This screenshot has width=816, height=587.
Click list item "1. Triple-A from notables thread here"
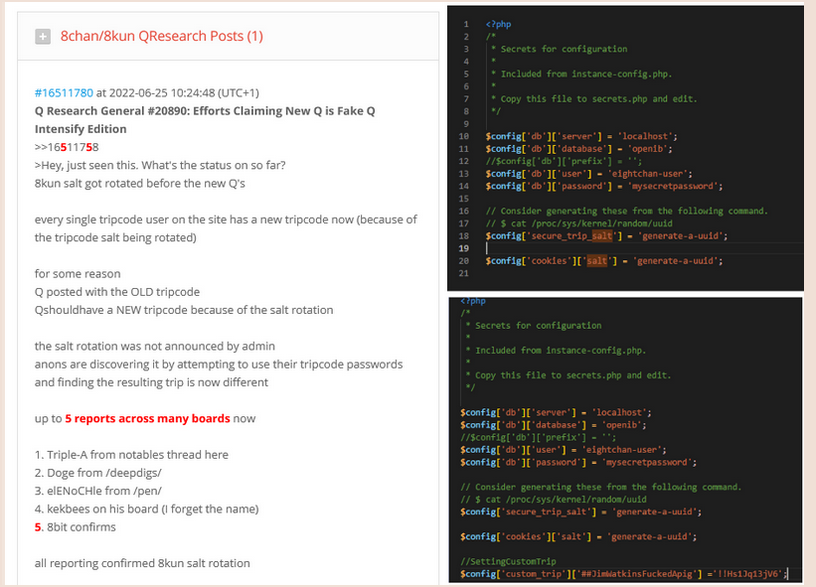click(x=132, y=455)
